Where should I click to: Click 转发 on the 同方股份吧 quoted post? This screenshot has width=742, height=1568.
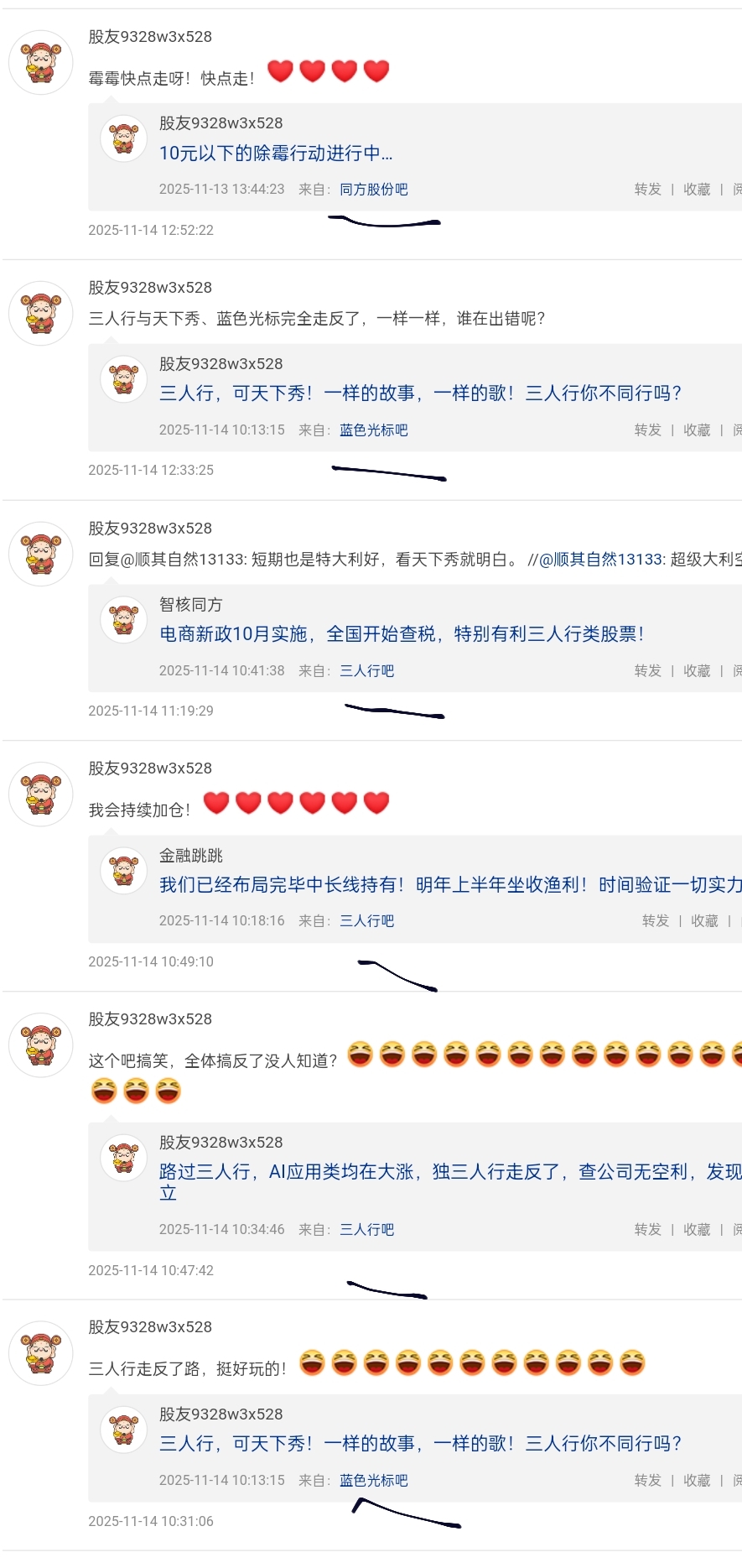(648, 190)
